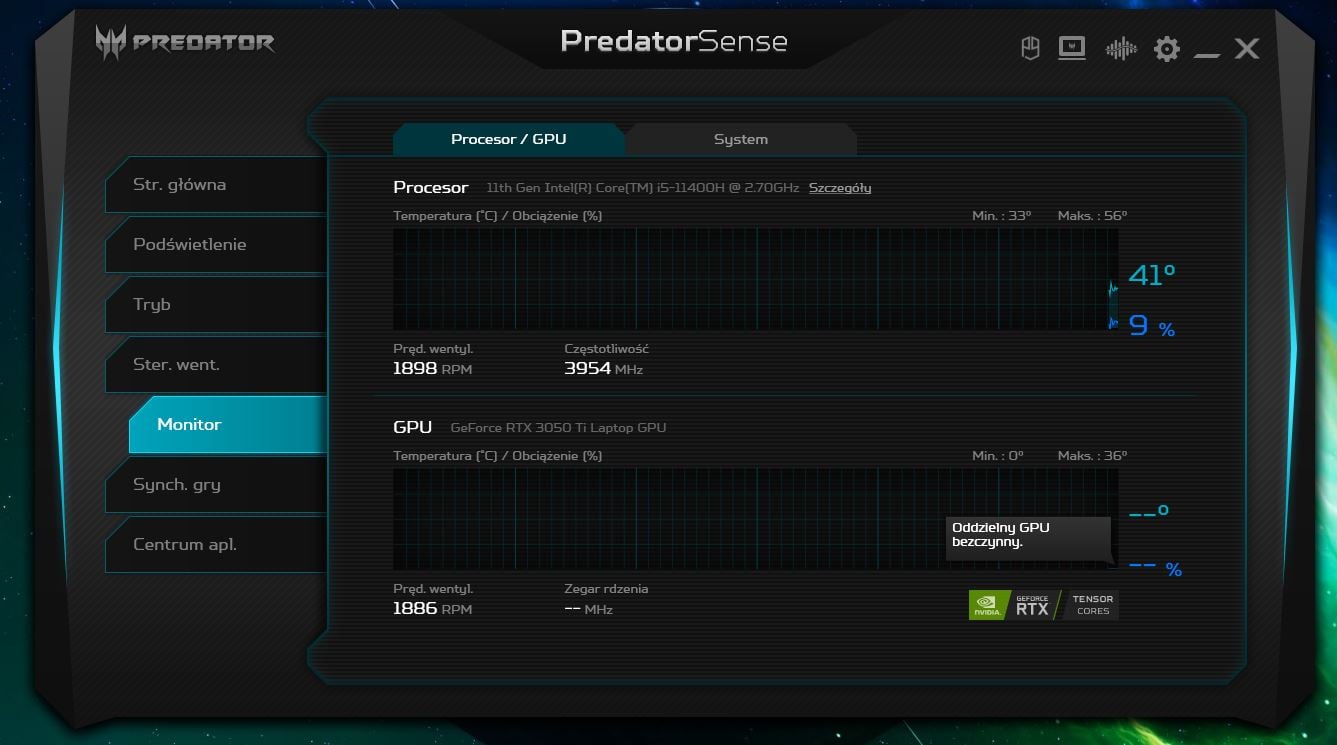This screenshot has width=1337, height=745.
Task: Select Monitor in sidebar
Action: [228, 424]
